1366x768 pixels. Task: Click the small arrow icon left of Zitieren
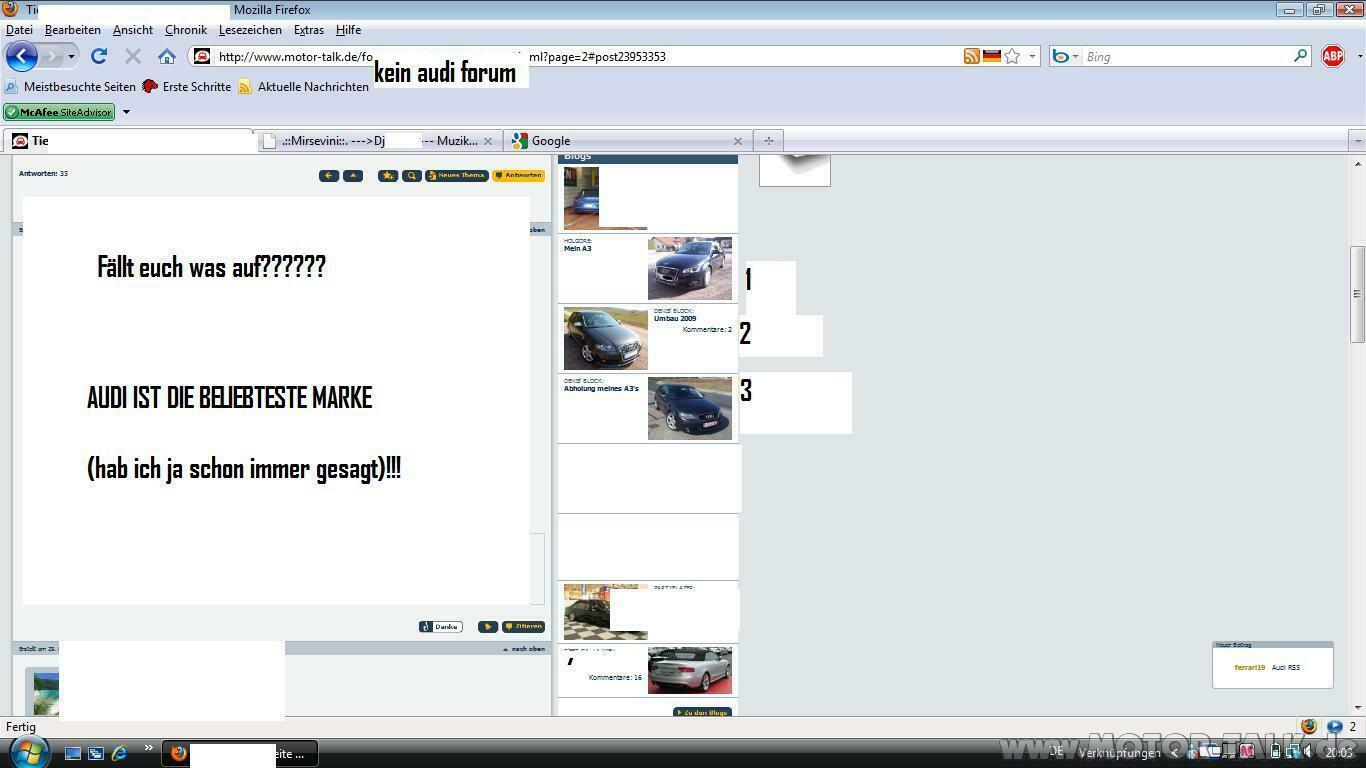(488, 626)
